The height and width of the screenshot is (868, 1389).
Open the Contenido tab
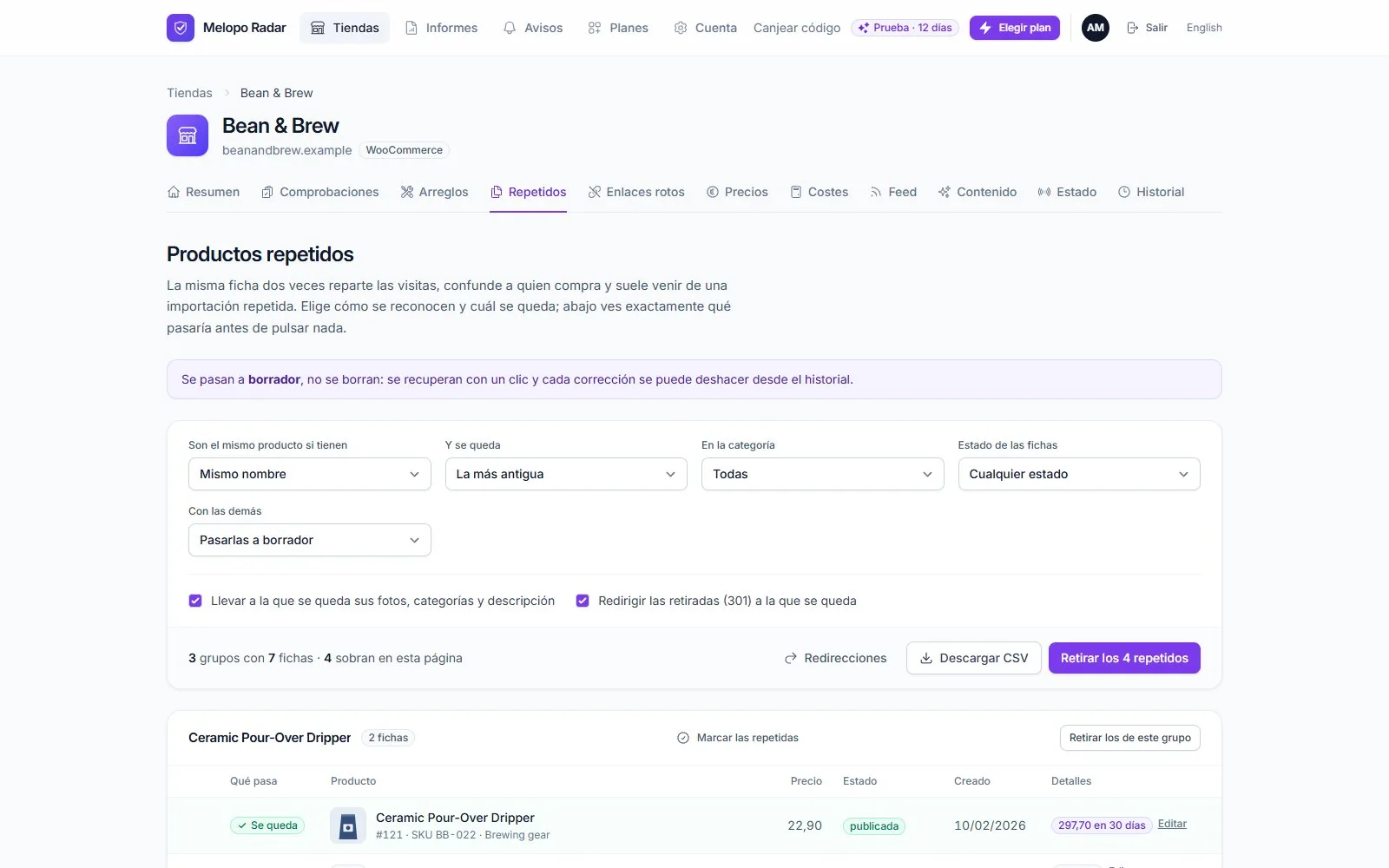click(978, 192)
